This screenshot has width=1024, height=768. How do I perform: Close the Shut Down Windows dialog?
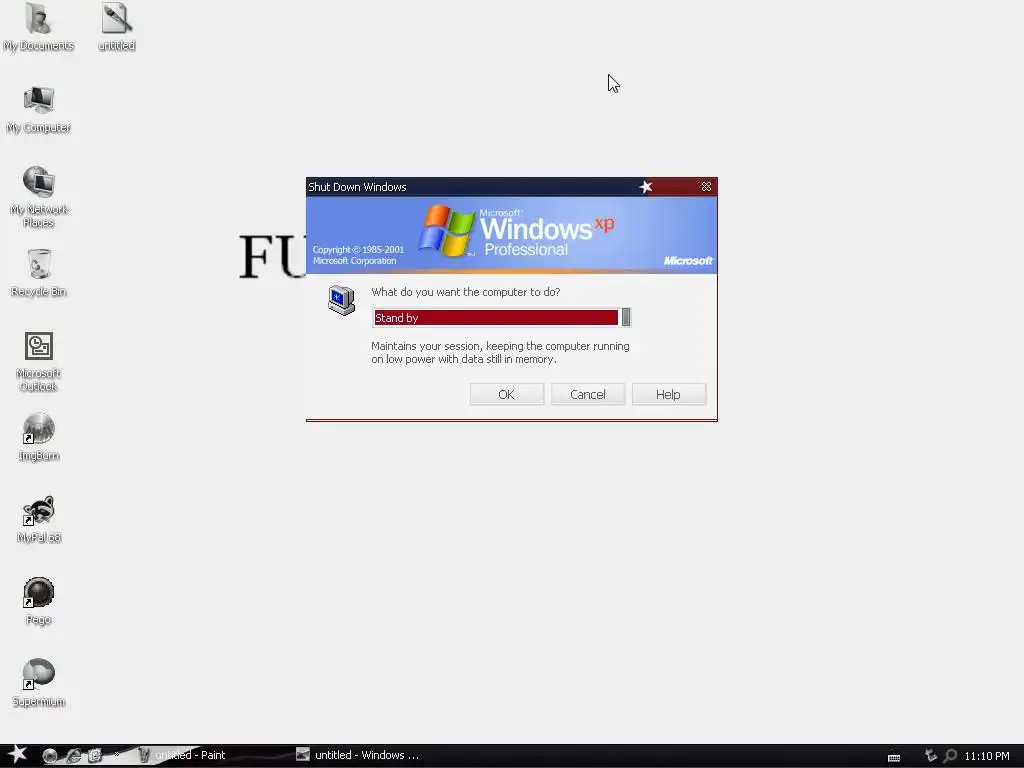pyautogui.click(x=707, y=187)
